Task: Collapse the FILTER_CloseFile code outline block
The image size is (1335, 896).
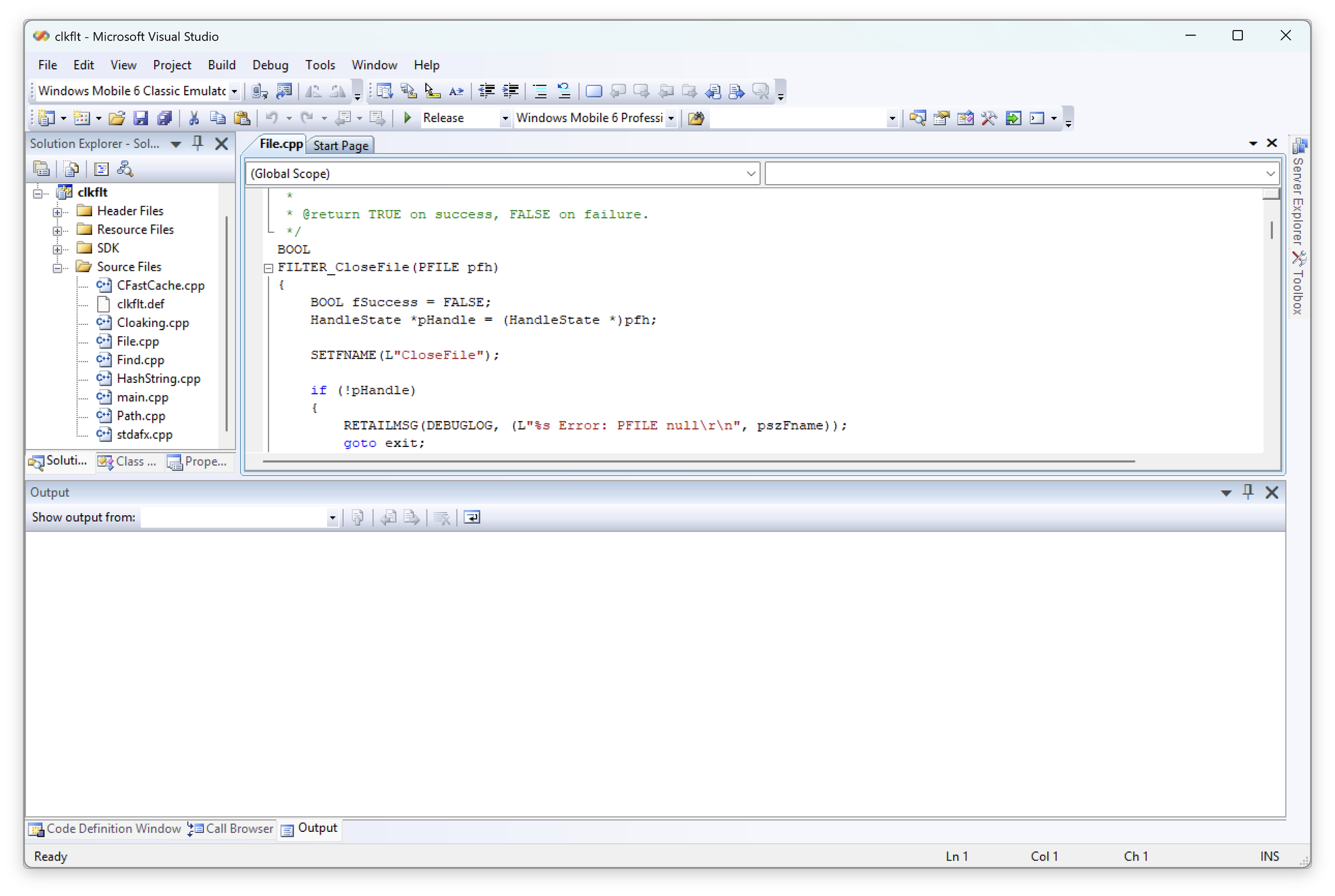Action: pyautogui.click(x=268, y=268)
